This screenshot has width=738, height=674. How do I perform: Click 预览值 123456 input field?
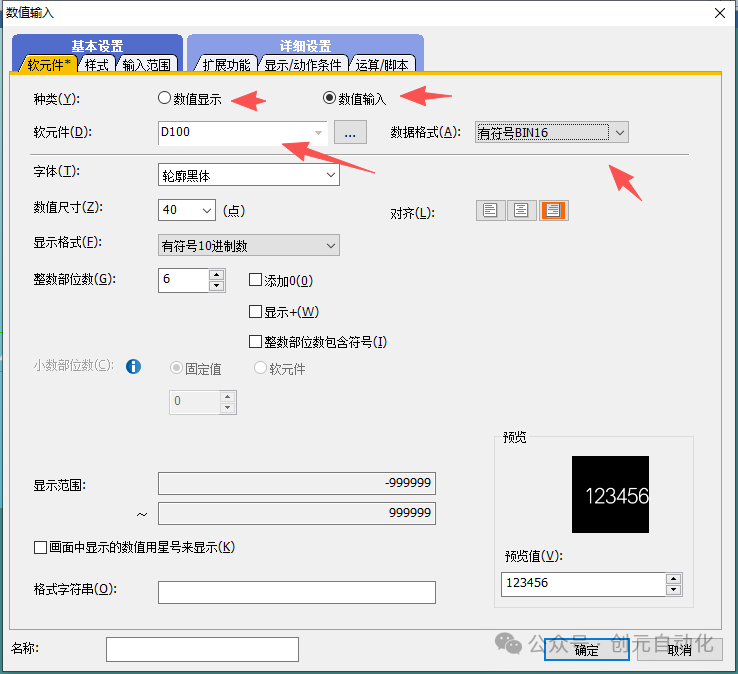pyautogui.click(x=583, y=584)
